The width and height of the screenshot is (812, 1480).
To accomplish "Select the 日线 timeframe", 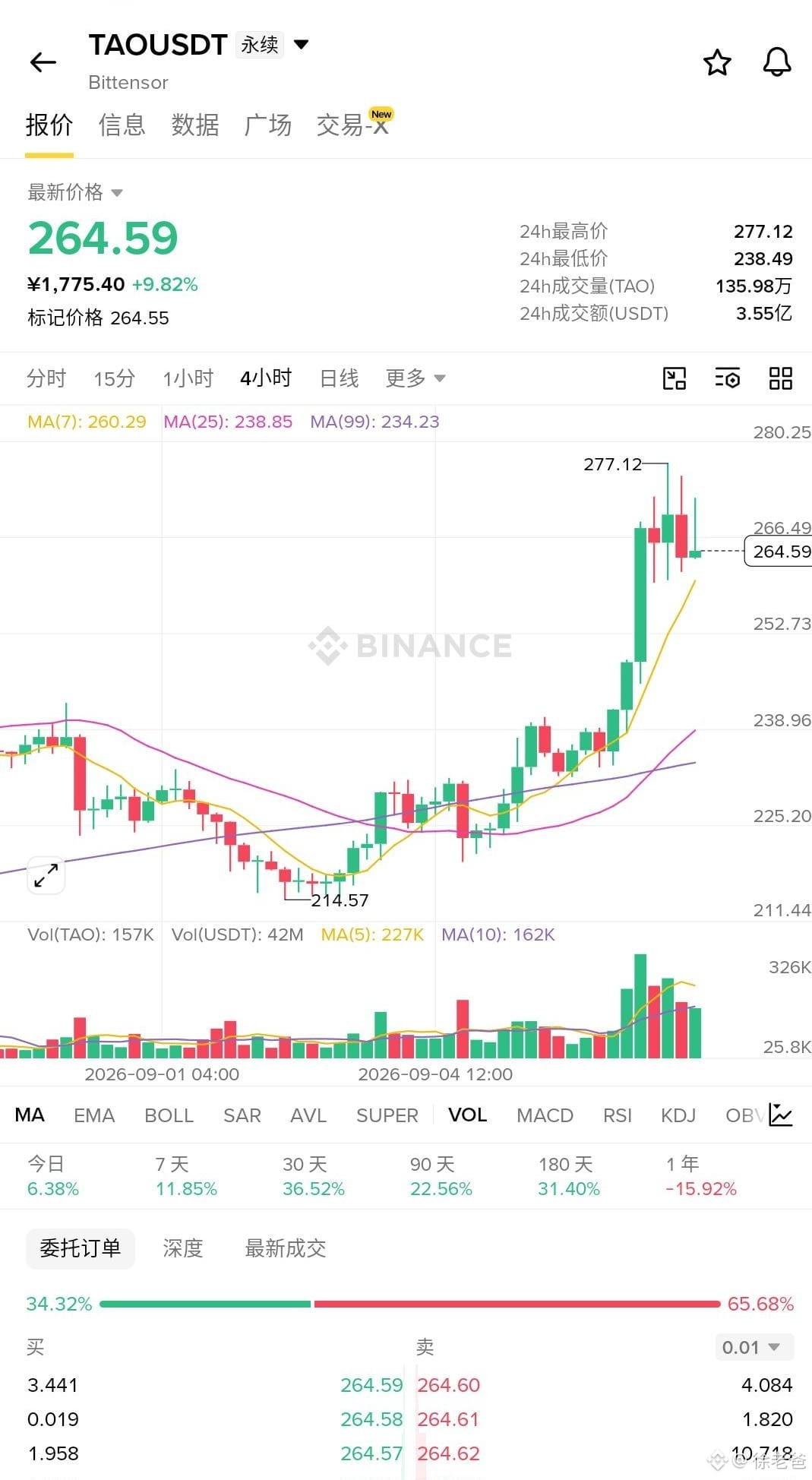I will 339,378.
